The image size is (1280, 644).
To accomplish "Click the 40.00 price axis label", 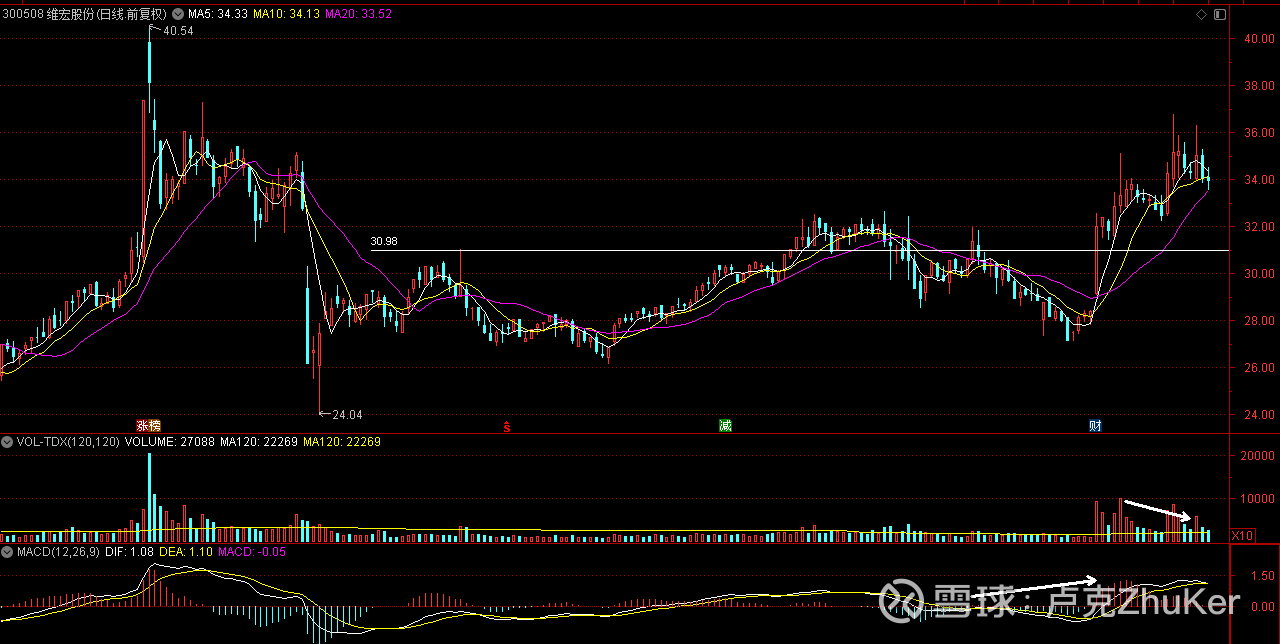I will [1258, 39].
